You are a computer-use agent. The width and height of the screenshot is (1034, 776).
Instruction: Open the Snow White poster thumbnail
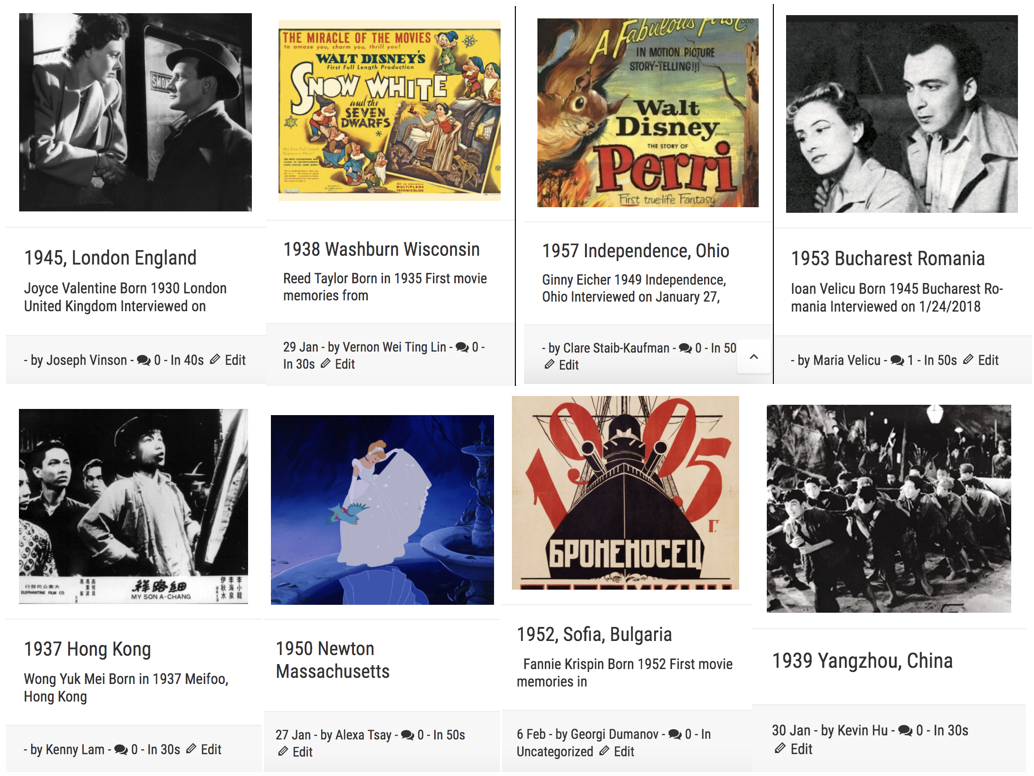390,111
